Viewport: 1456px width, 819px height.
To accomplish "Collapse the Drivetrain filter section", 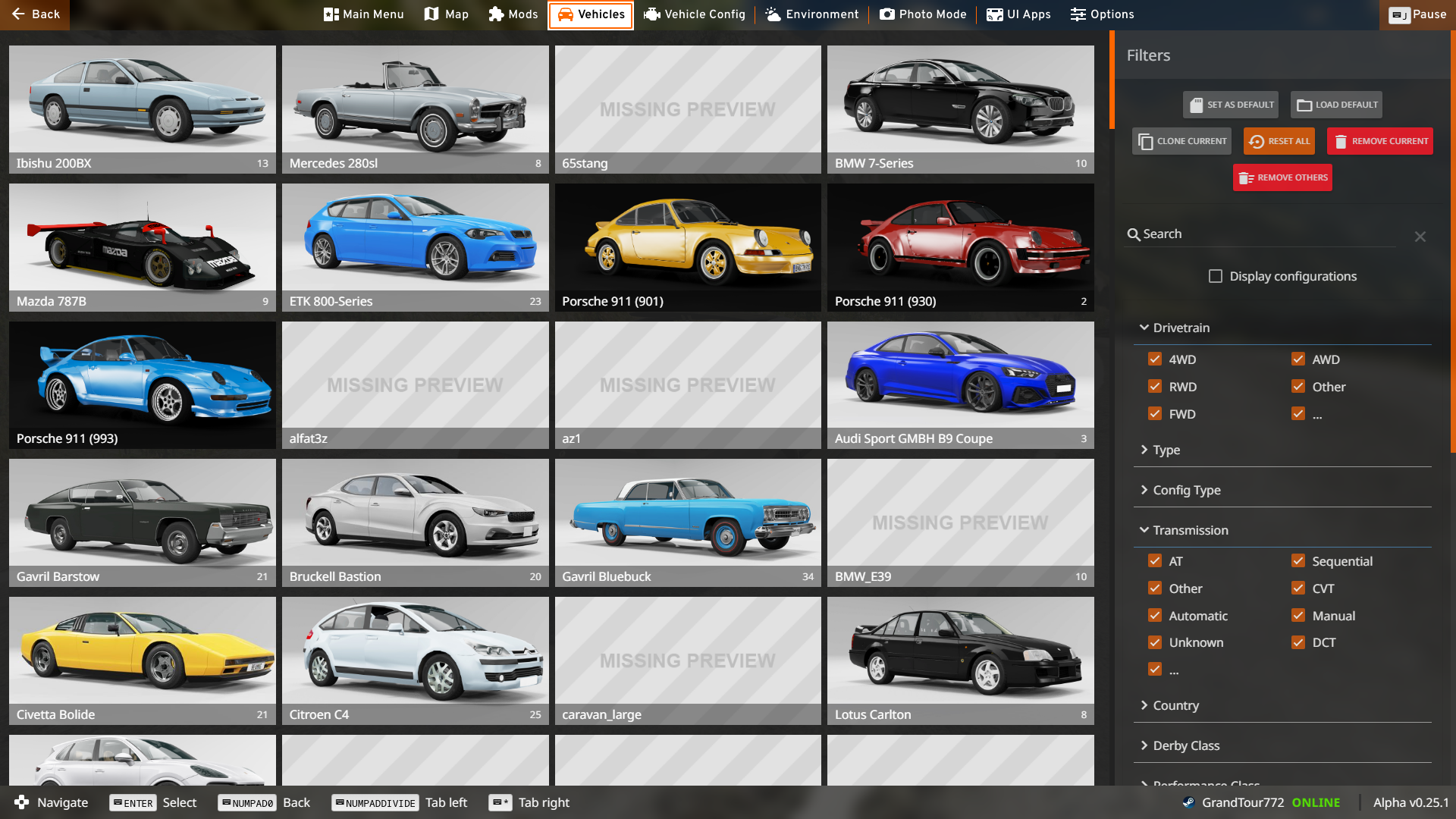I will (x=1282, y=328).
